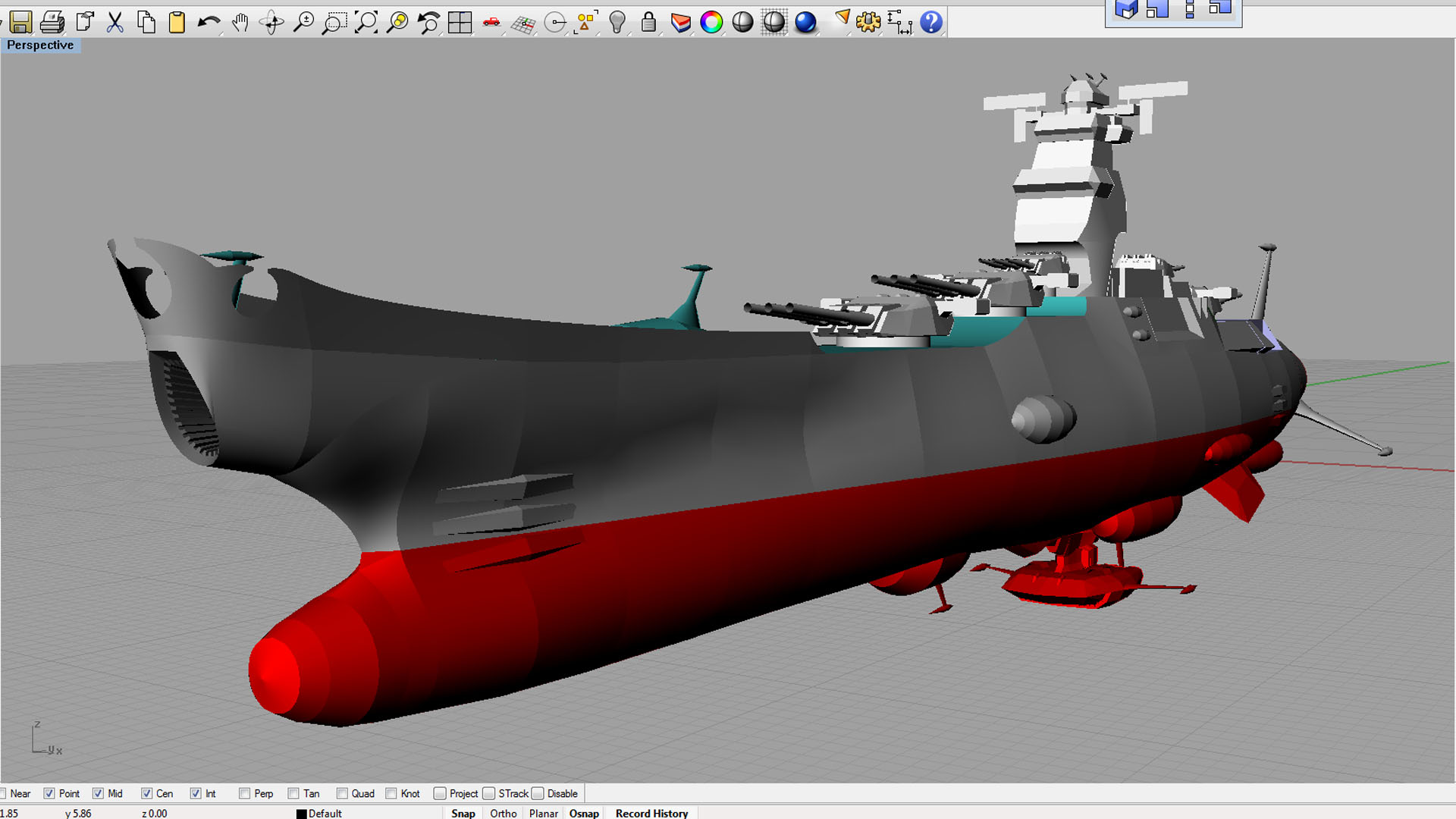
Task: Toggle Planar in the status bar
Action: click(544, 813)
